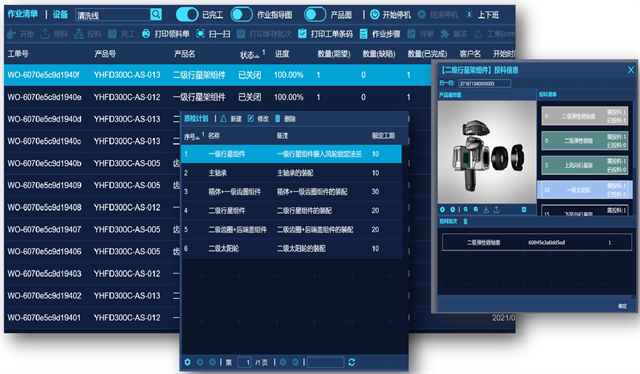Click the zoom-in icon under product image

(x=466, y=209)
